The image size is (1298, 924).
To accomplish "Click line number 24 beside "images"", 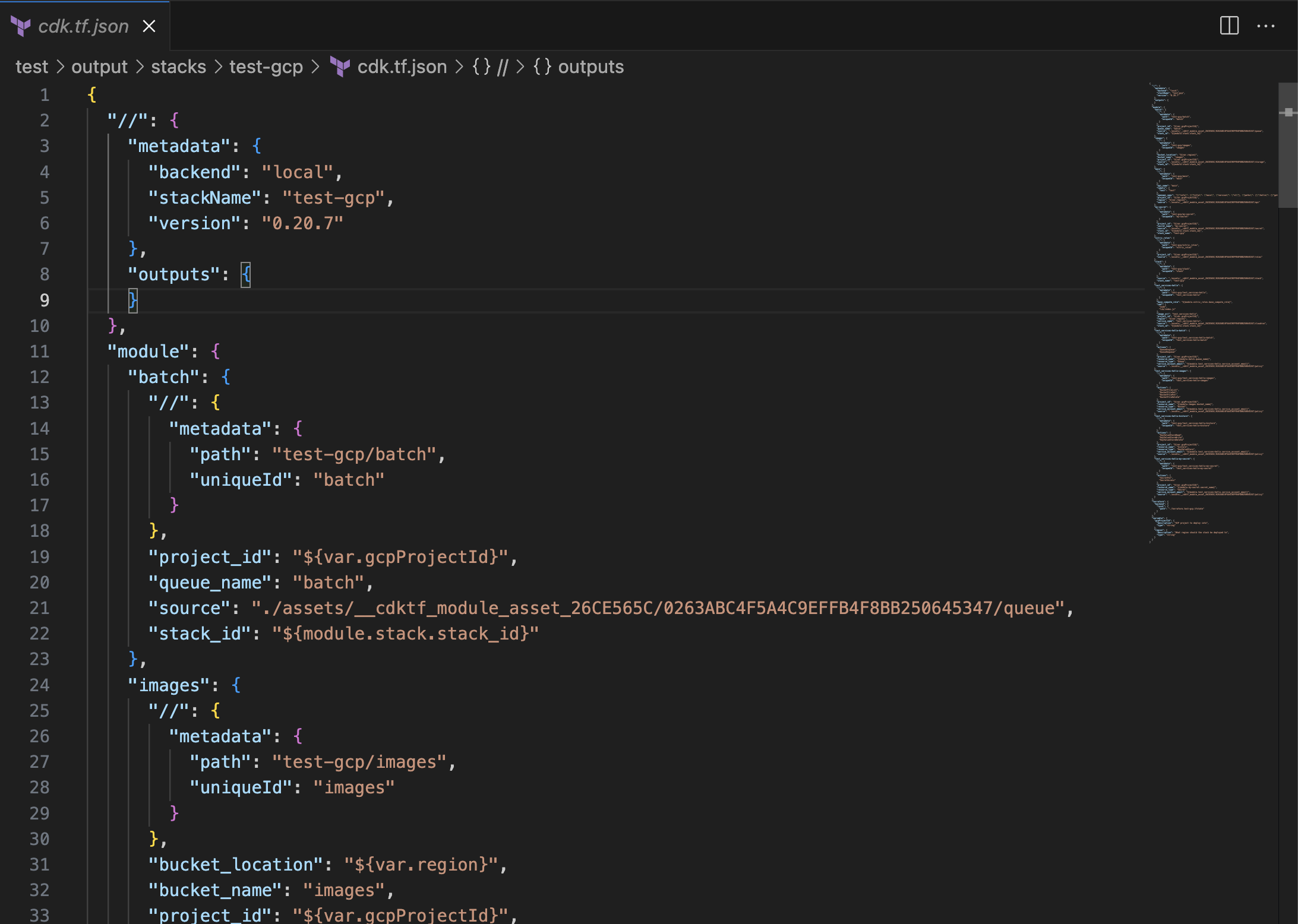I will pyautogui.click(x=40, y=685).
